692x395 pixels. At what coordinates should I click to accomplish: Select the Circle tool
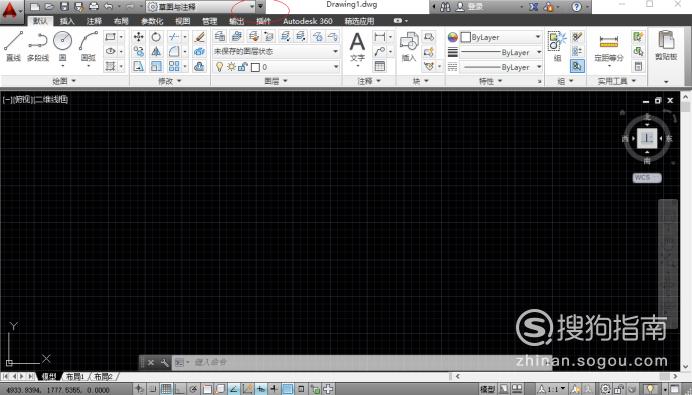[x=62, y=46]
